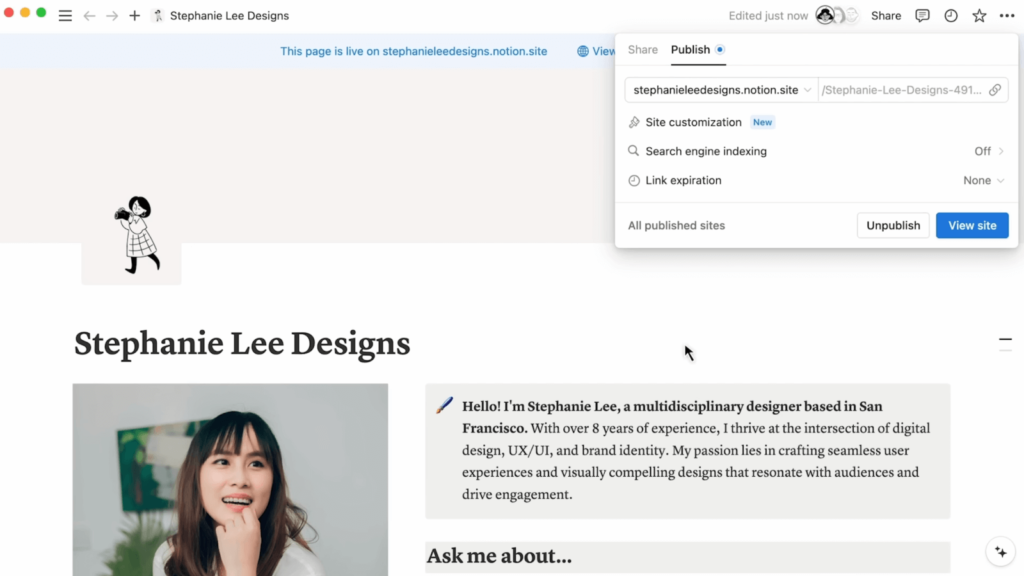
Task: Open the comments panel icon
Action: point(922,16)
